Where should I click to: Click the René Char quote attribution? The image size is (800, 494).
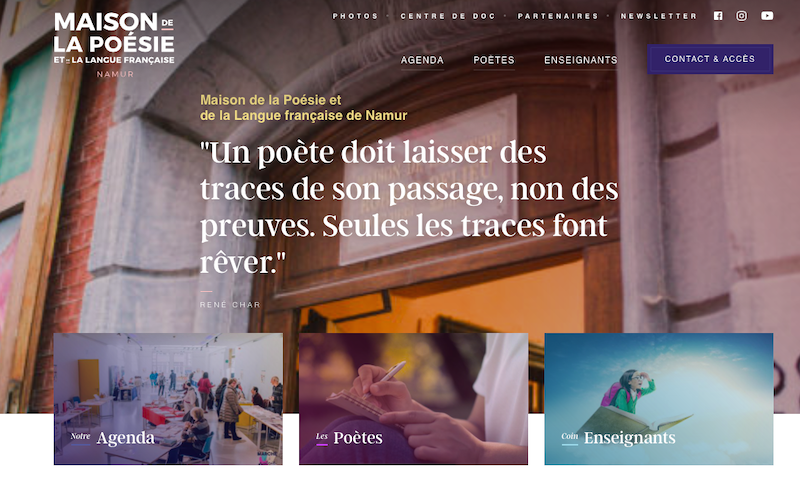coord(230,305)
